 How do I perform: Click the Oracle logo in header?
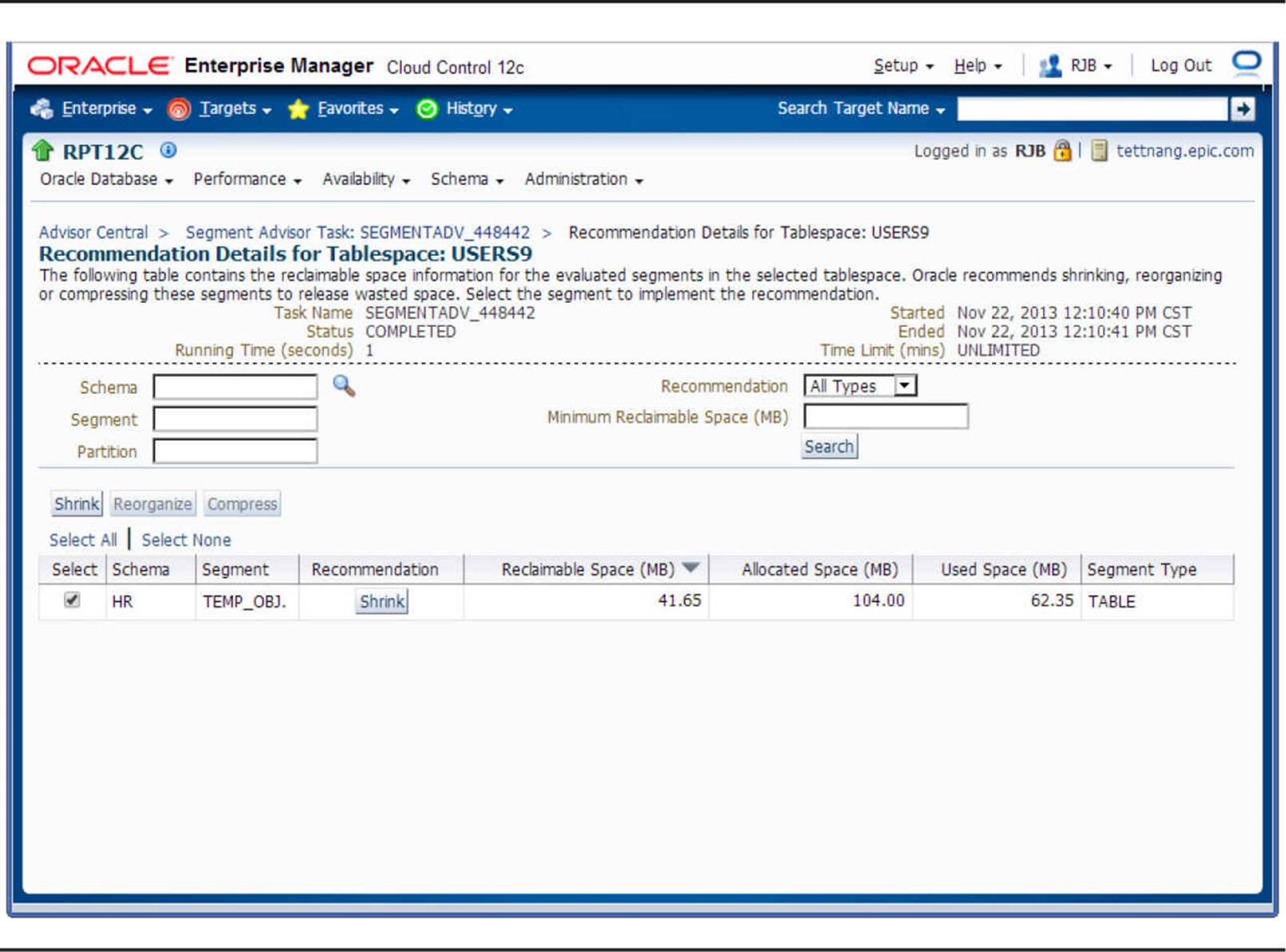[x=99, y=66]
